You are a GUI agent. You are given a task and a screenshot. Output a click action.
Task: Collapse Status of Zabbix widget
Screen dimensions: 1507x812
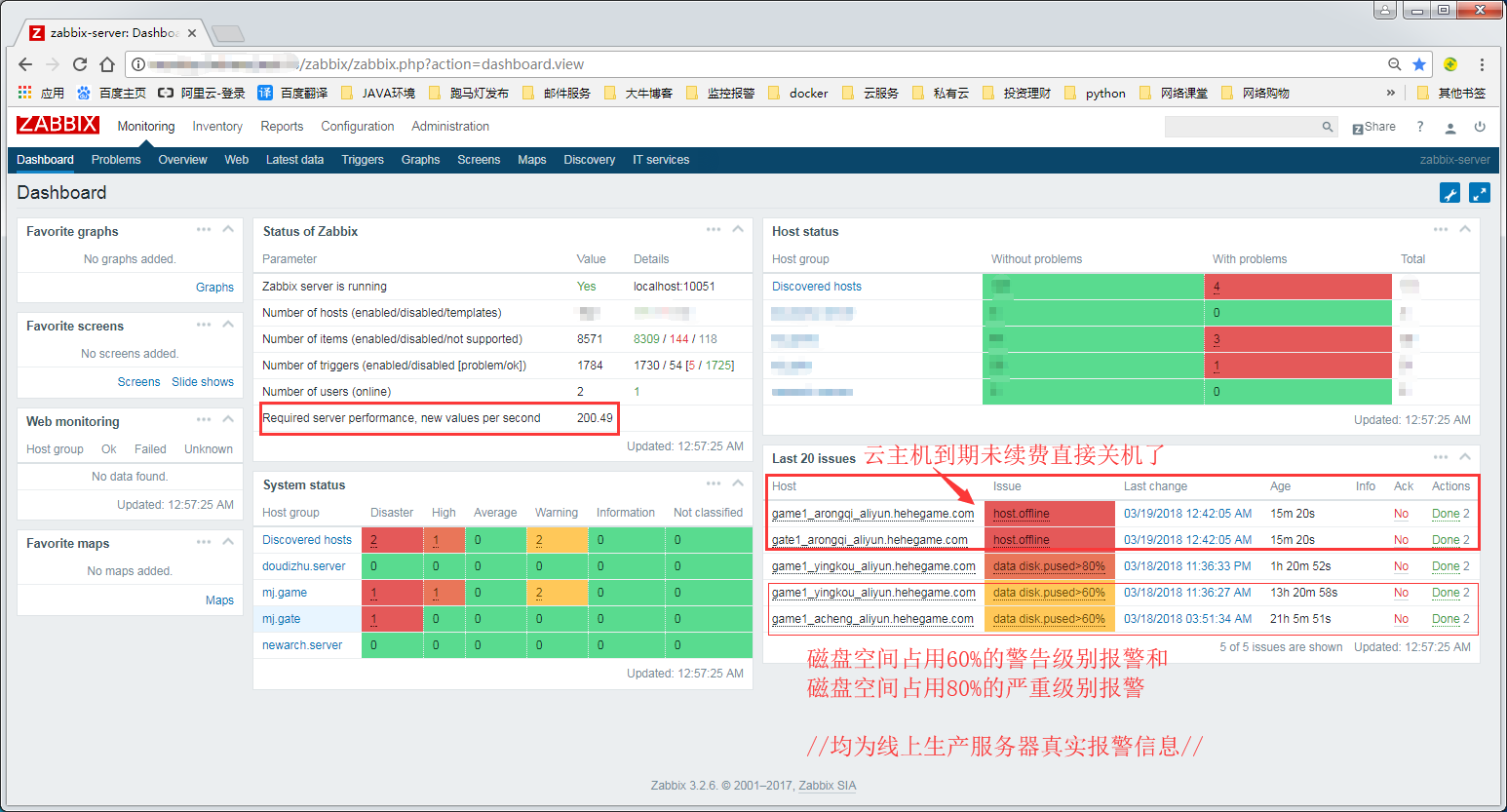point(738,230)
